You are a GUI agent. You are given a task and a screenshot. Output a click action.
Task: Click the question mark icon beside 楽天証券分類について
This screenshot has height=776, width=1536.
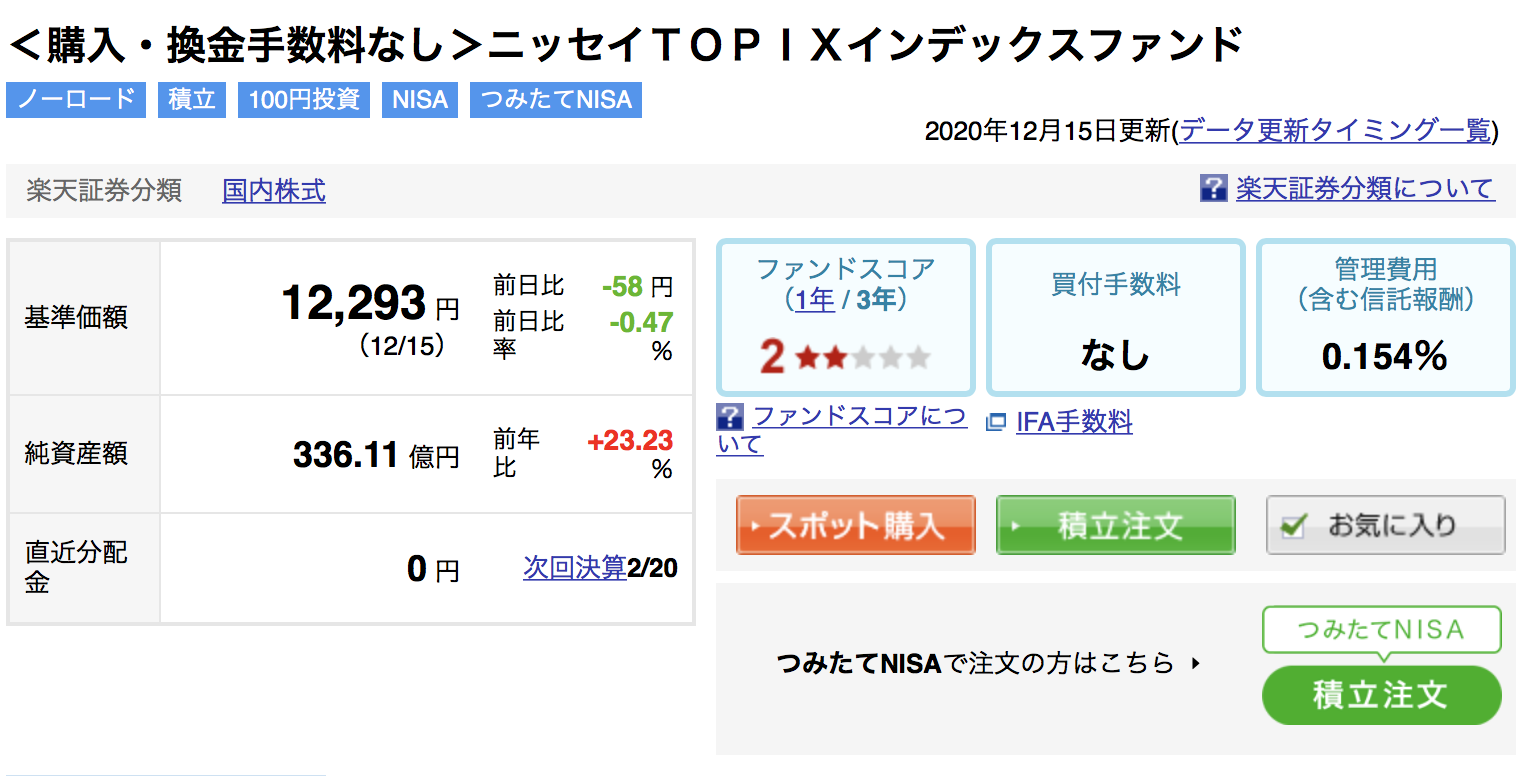click(x=1213, y=188)
